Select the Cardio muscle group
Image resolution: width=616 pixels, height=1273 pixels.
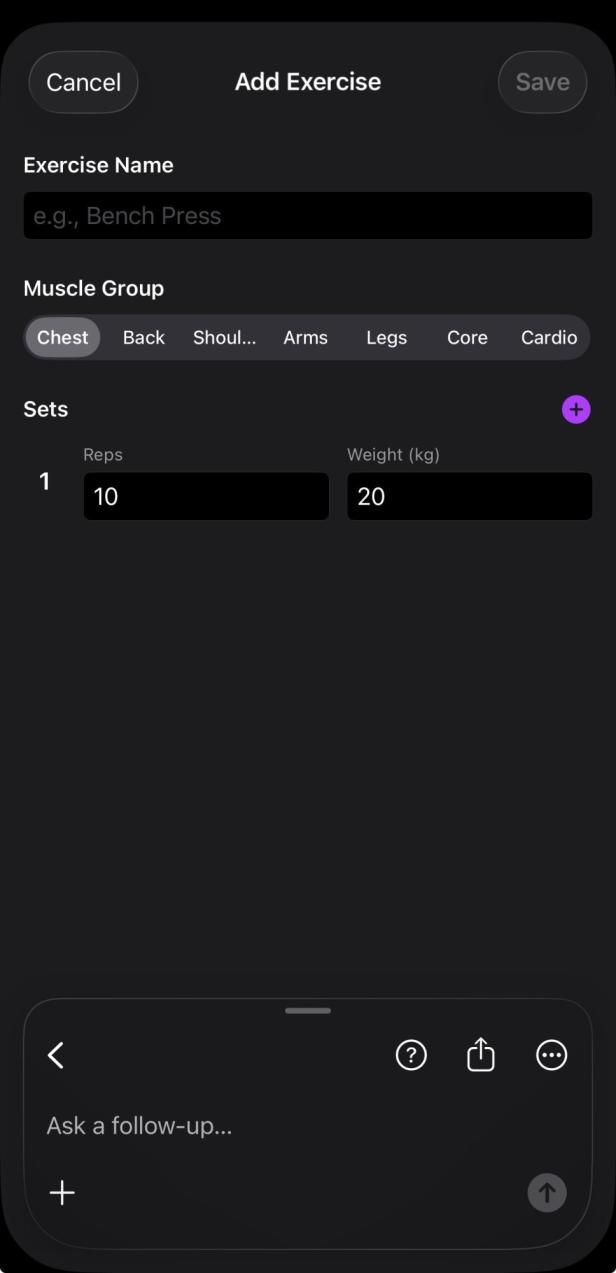pos(548,337)
